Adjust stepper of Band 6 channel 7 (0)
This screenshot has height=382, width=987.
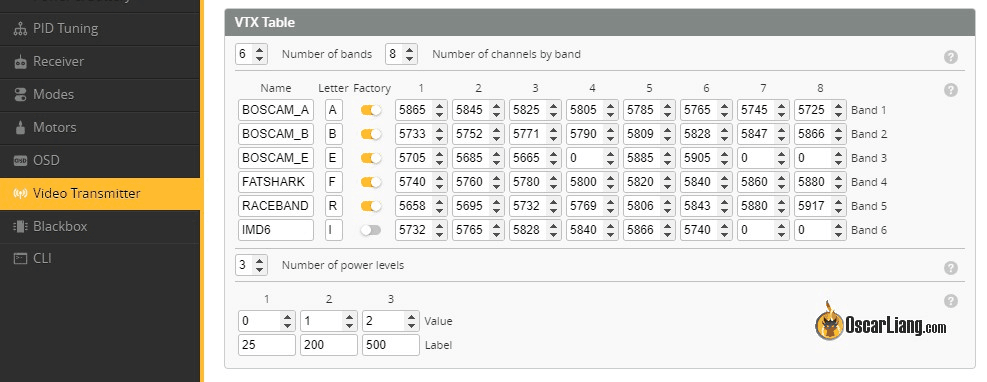coord(782,230)
